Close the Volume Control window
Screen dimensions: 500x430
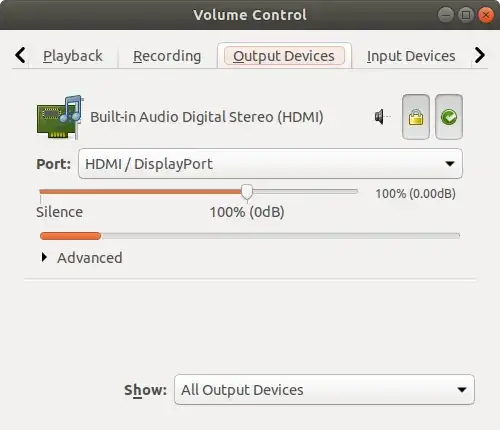tap(486, 15)
